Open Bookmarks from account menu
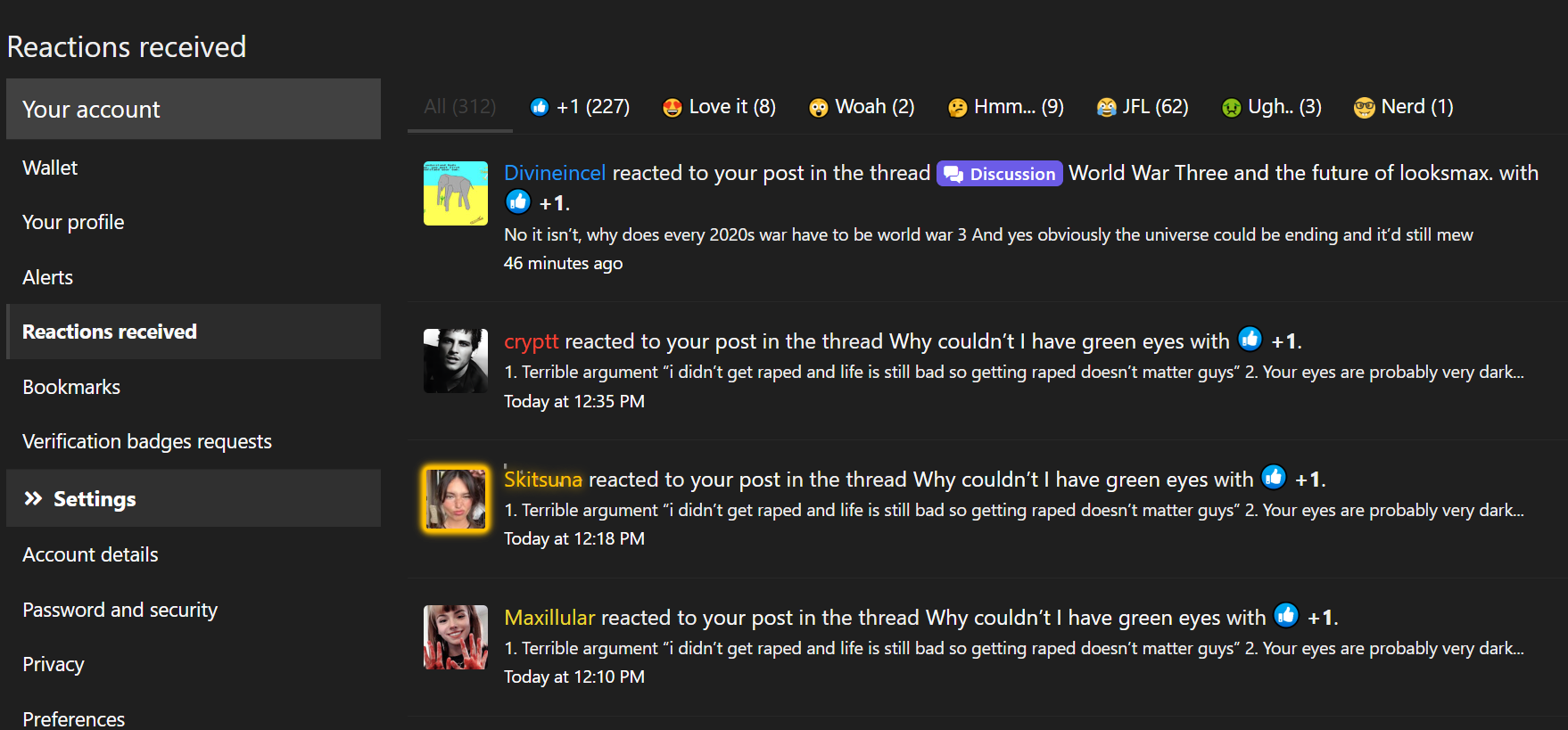This screenshot has height=730, width=1568. [71, 387]
